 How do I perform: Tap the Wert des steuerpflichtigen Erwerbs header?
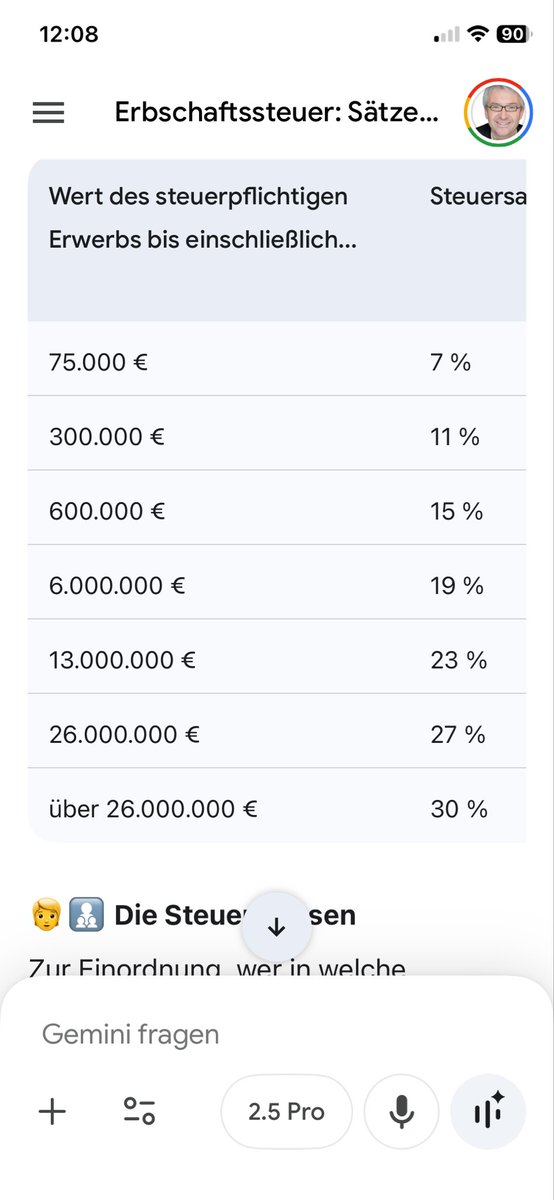(203, 219)
